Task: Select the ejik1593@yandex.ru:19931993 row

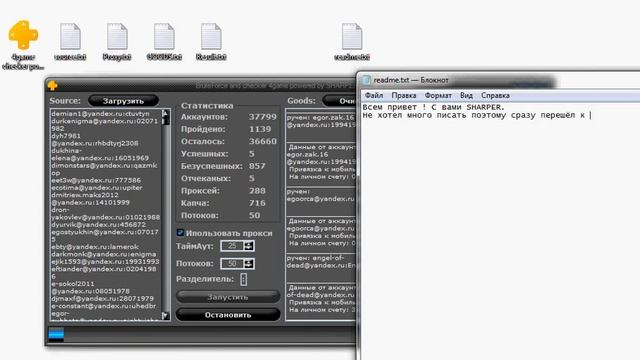Action: point(105,261)
